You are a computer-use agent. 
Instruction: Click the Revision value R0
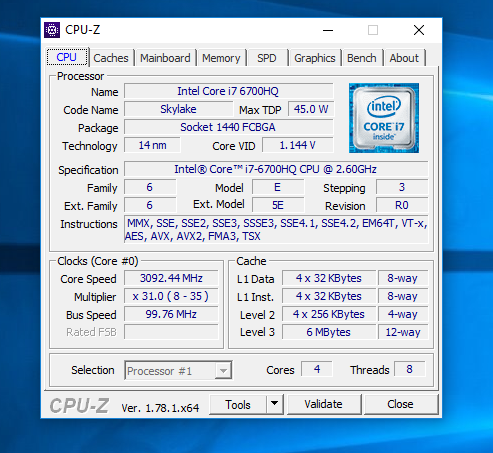pyautogui.click(x=402, y=205)
